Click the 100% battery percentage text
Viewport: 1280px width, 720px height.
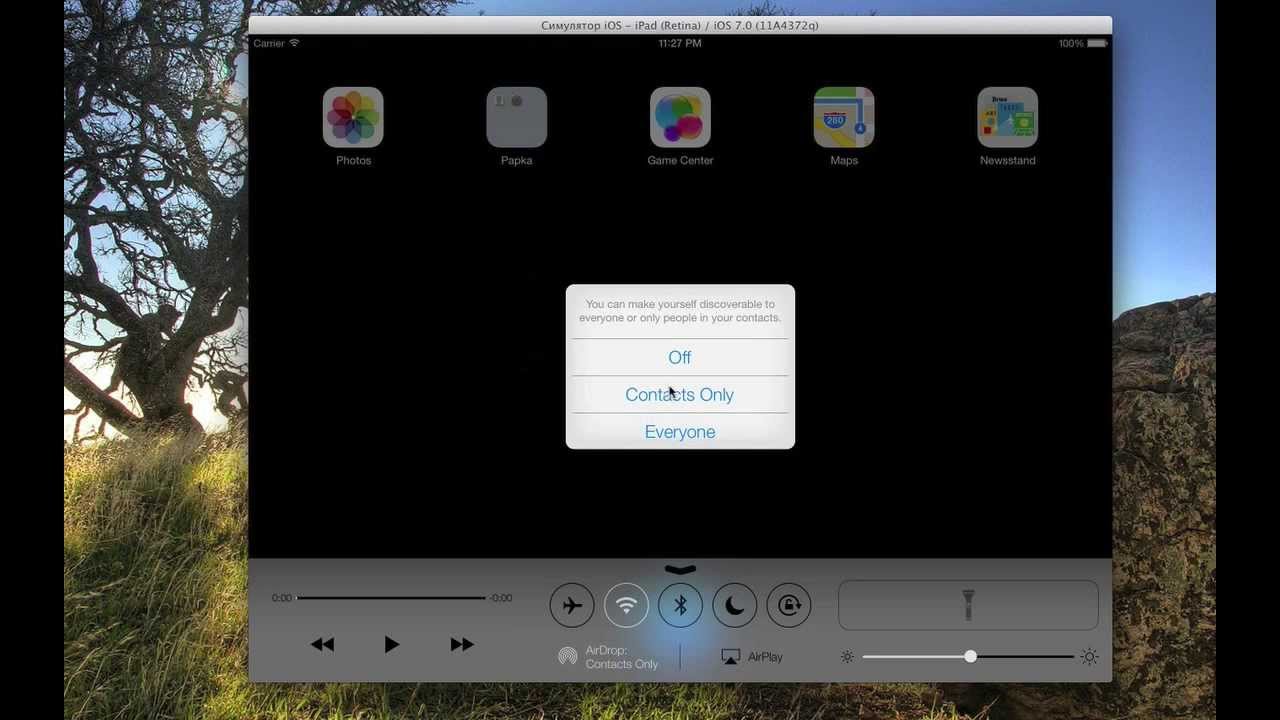click(x=1071, y=44)
